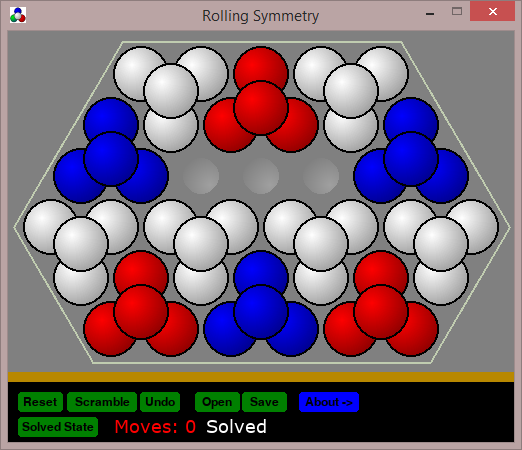Maximize the Rolling Symmetry window
Screen dimensions: 522x450
[x=457, y=12]
